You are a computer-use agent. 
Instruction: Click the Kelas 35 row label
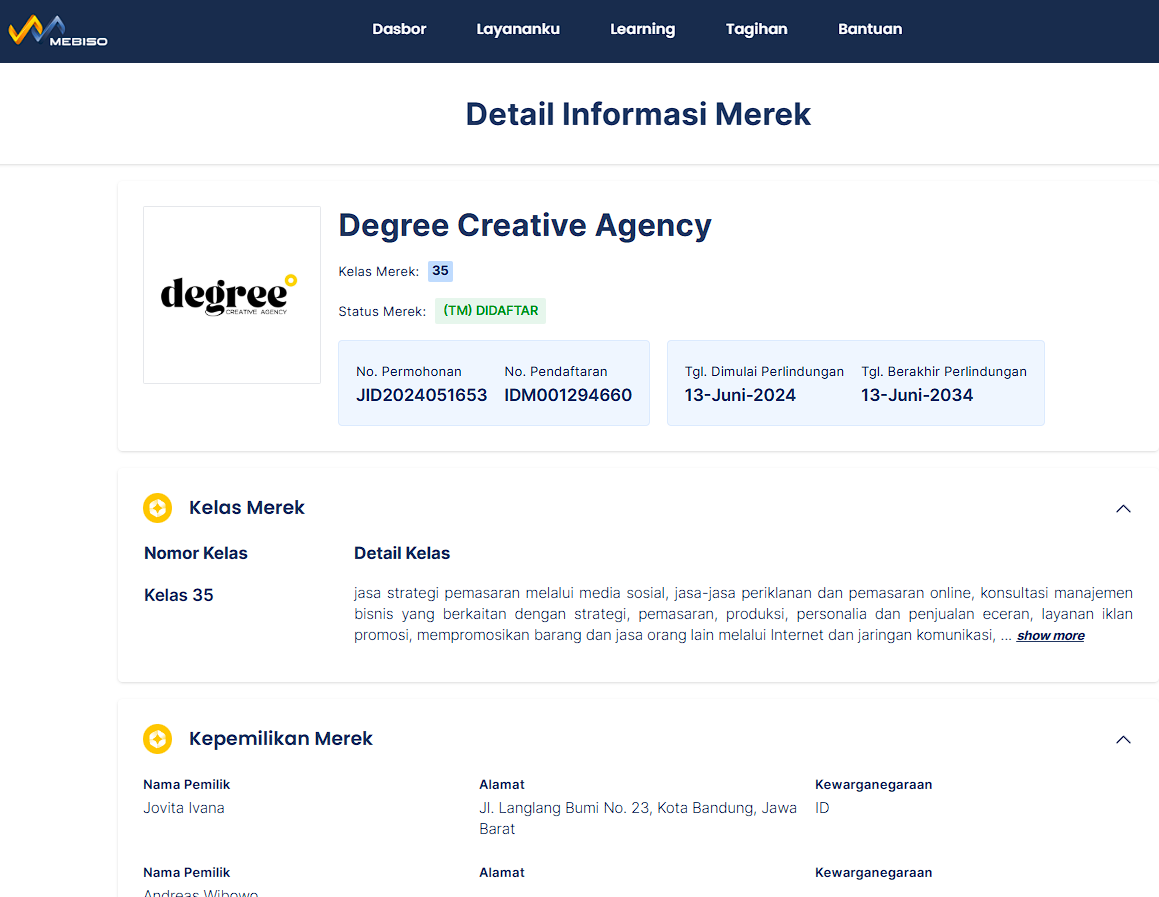click(x=179, y=596)
